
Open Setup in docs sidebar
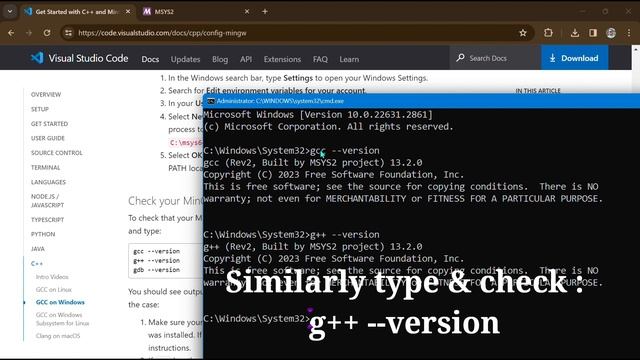click(x=40, y=109)
